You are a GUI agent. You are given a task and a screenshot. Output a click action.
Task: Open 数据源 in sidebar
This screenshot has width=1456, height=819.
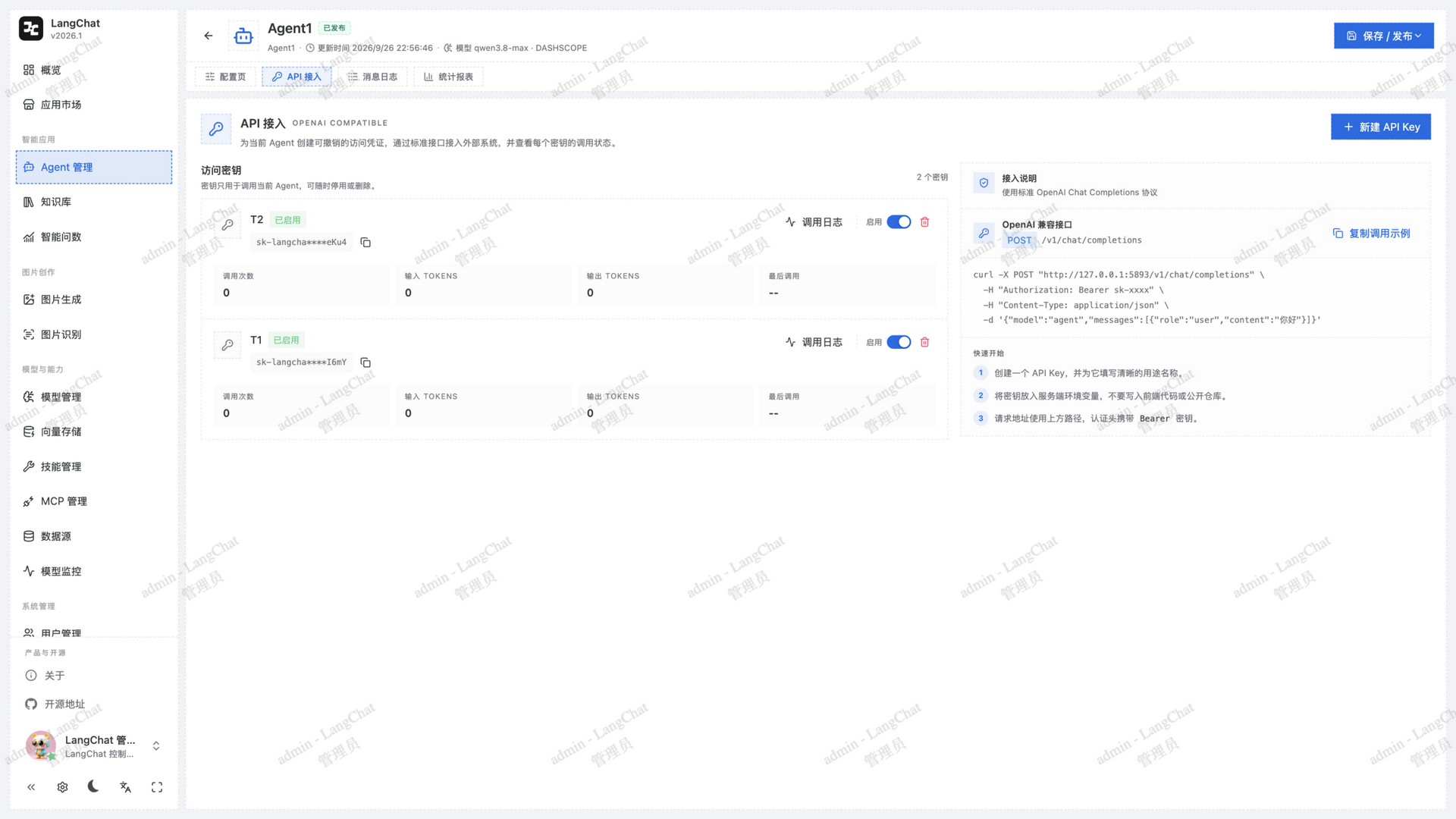(x=94, y=536)
